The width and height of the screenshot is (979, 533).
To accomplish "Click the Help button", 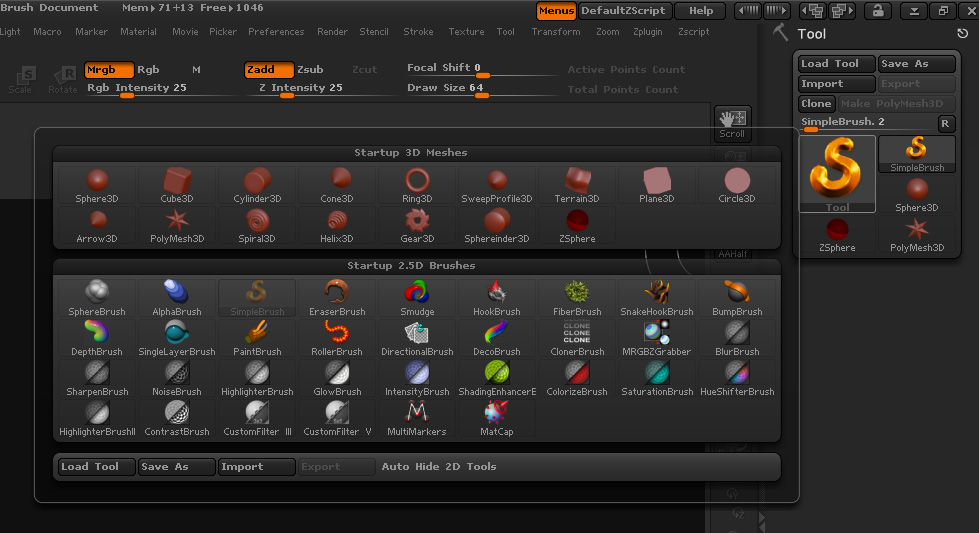I will pos(701,11).
